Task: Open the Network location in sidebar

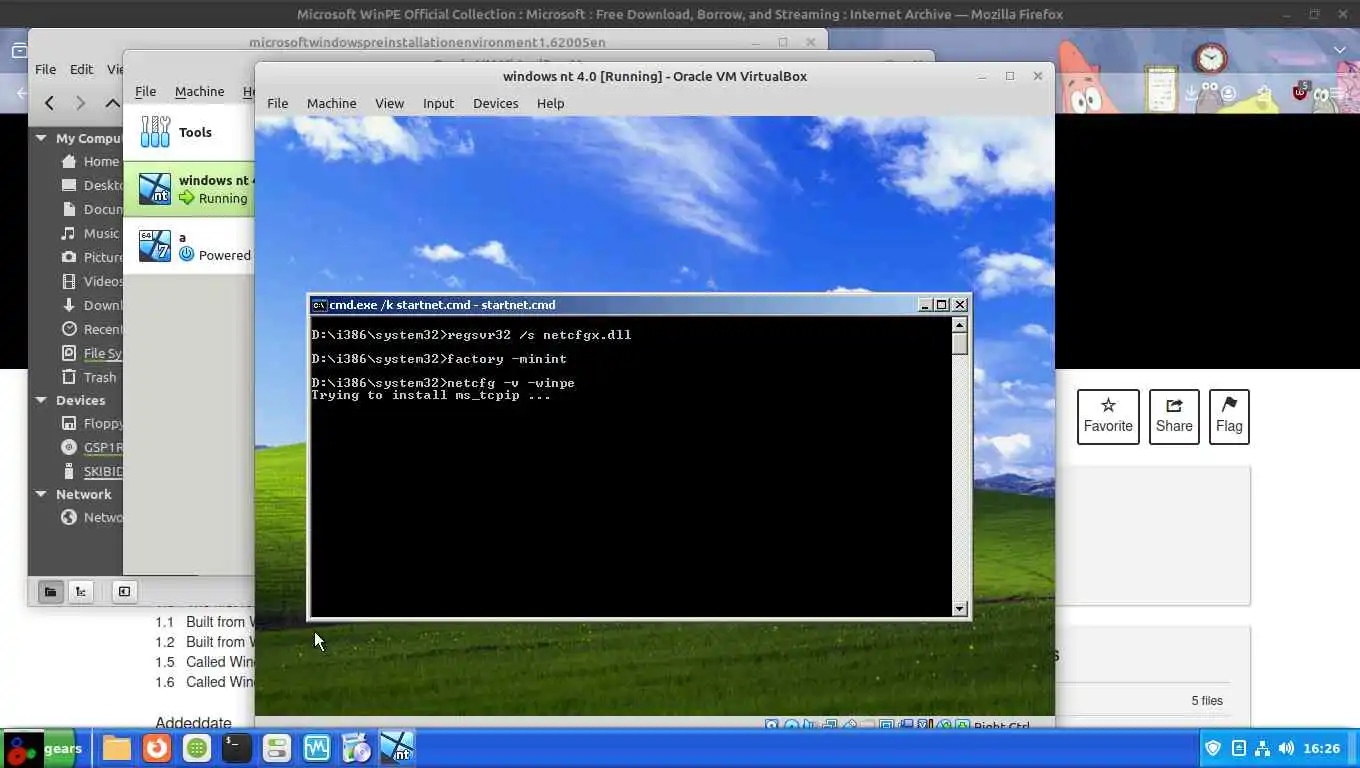Action: coord(91,517)
